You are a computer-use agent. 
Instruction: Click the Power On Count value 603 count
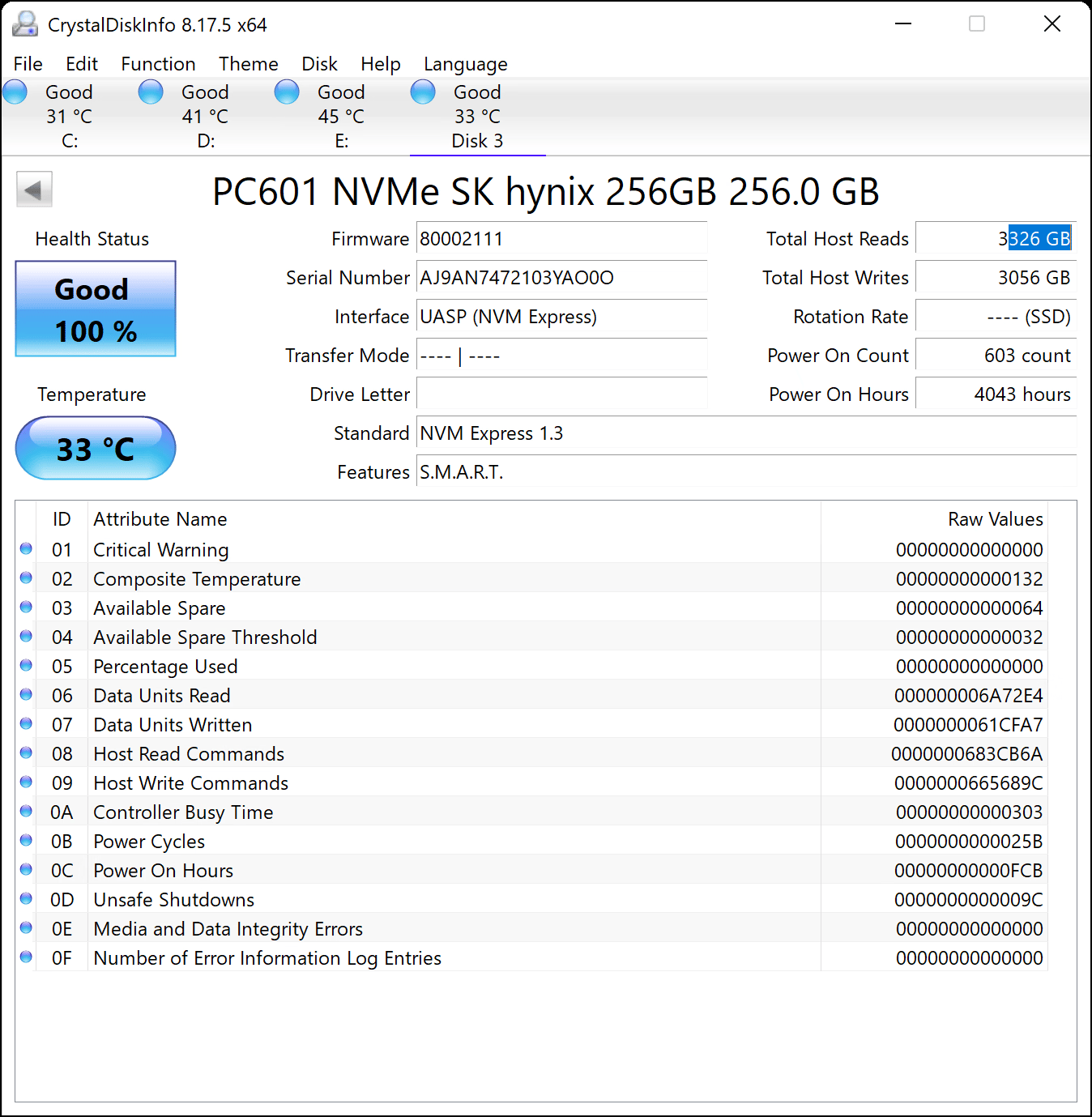(996, 356)
